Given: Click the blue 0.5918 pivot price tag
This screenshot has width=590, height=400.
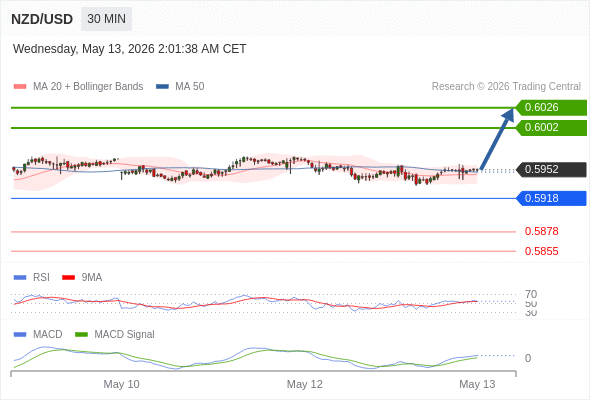Looking at the screenshot, I should pyautogui.click(x=551, y=198).
